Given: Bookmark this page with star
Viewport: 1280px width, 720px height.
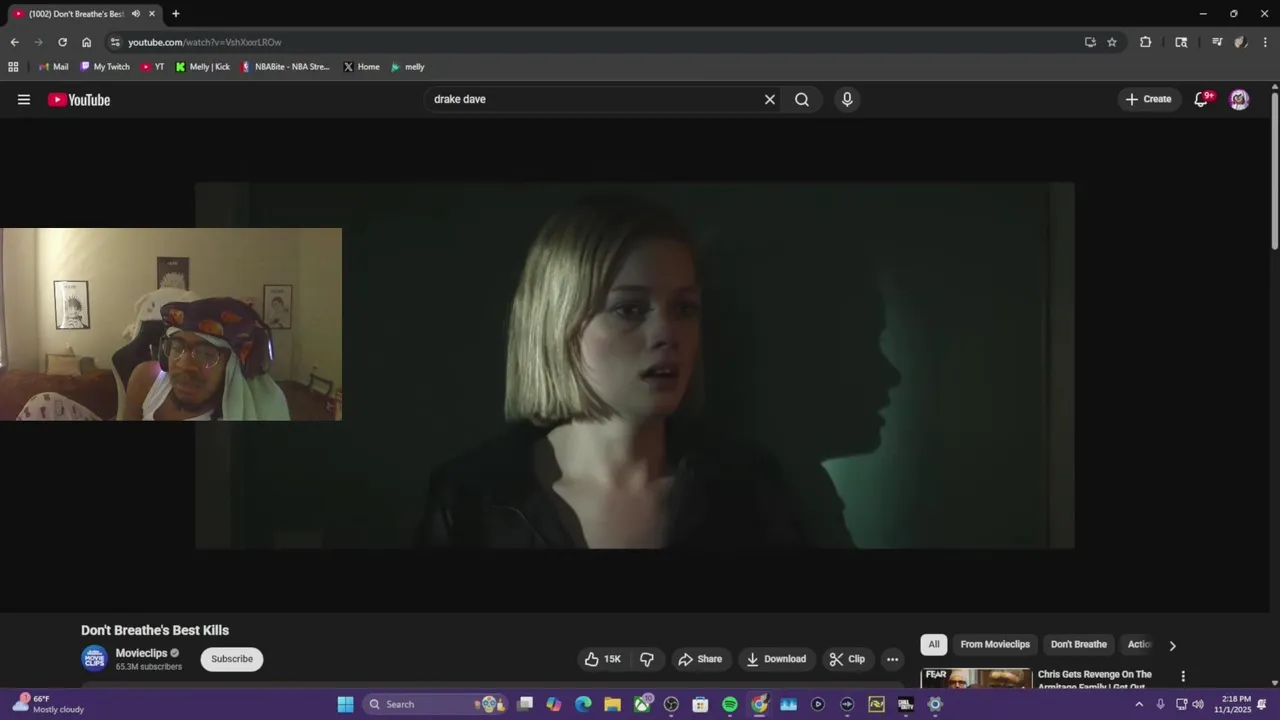Looking at the screenshot, I should tap(1112, 42).
